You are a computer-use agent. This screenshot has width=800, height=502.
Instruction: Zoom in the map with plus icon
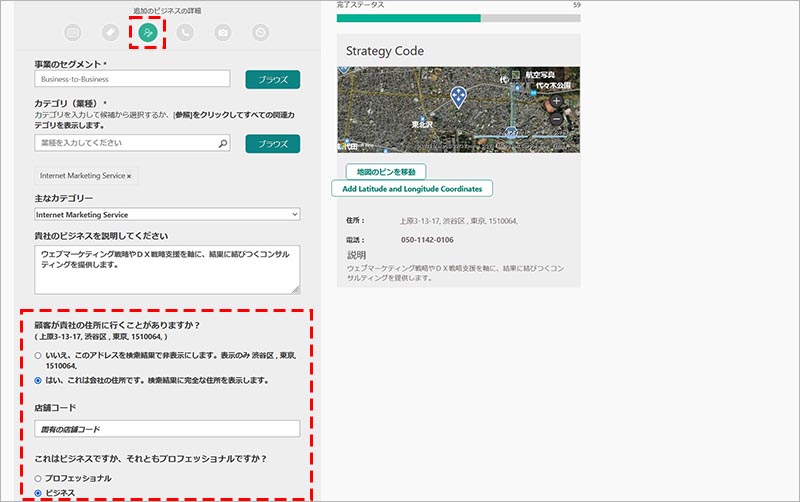[x=556, y=101]
